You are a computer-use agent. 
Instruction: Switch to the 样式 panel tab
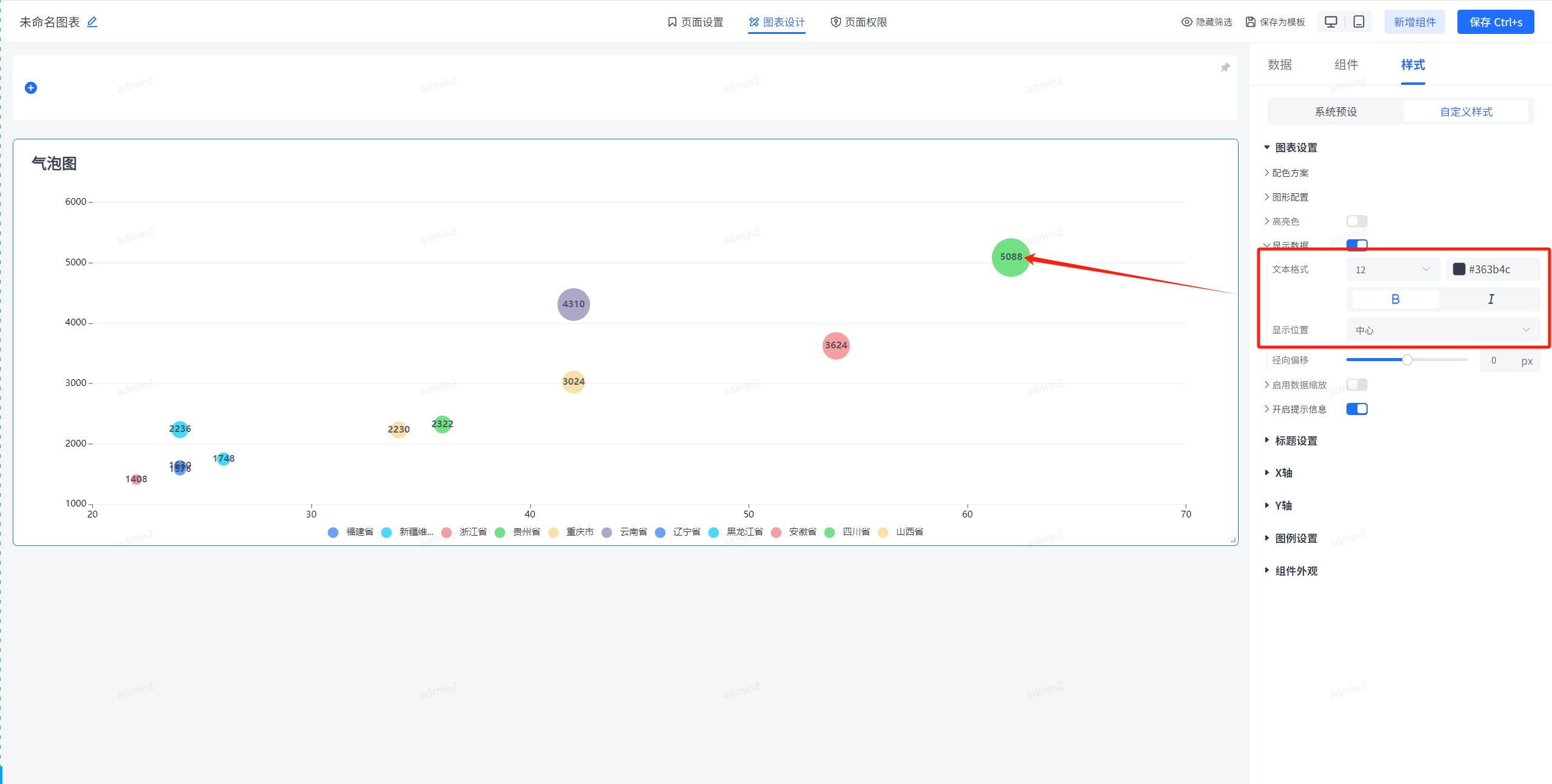pyautogui.click(x=1413, y=65)
